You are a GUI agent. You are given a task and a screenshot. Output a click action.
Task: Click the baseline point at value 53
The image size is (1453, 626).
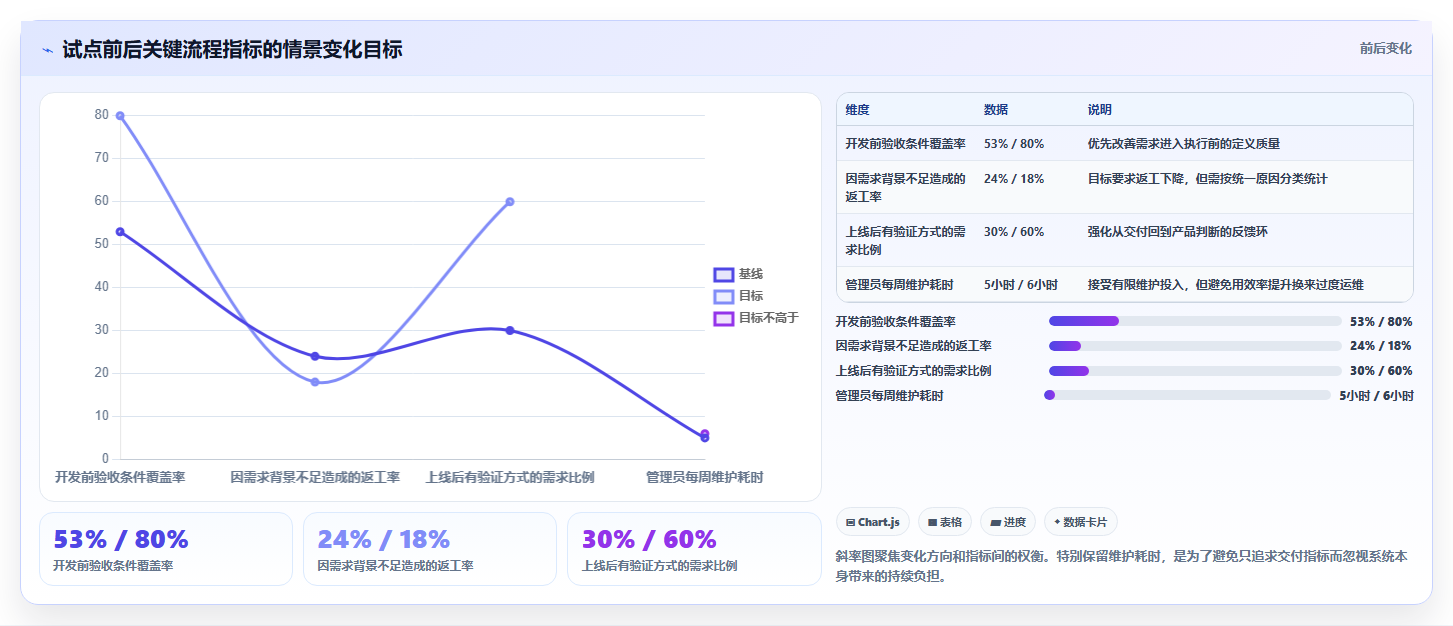click(120, 232)
